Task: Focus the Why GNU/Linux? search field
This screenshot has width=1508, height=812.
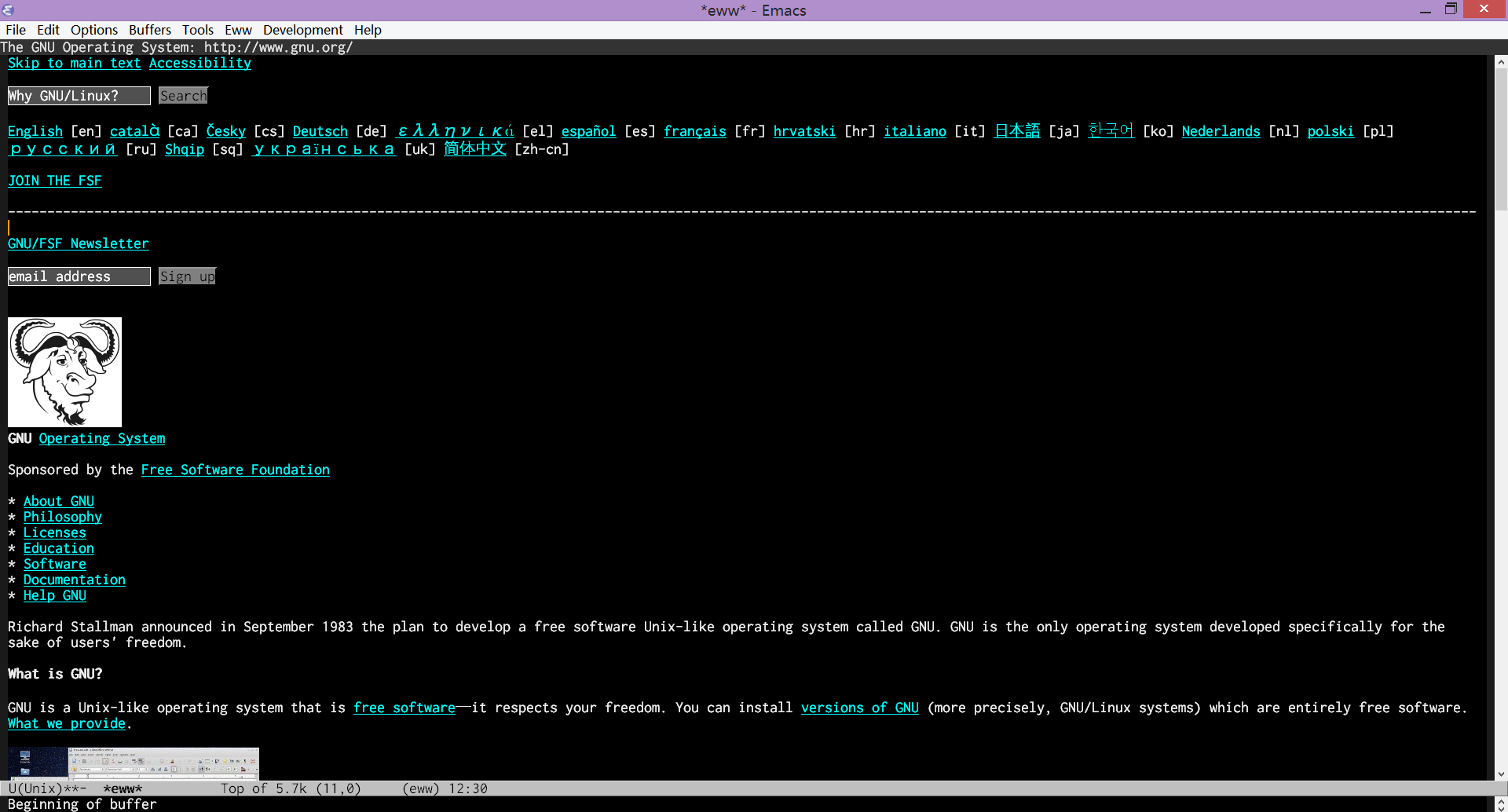Action: [x=79, y=96]
